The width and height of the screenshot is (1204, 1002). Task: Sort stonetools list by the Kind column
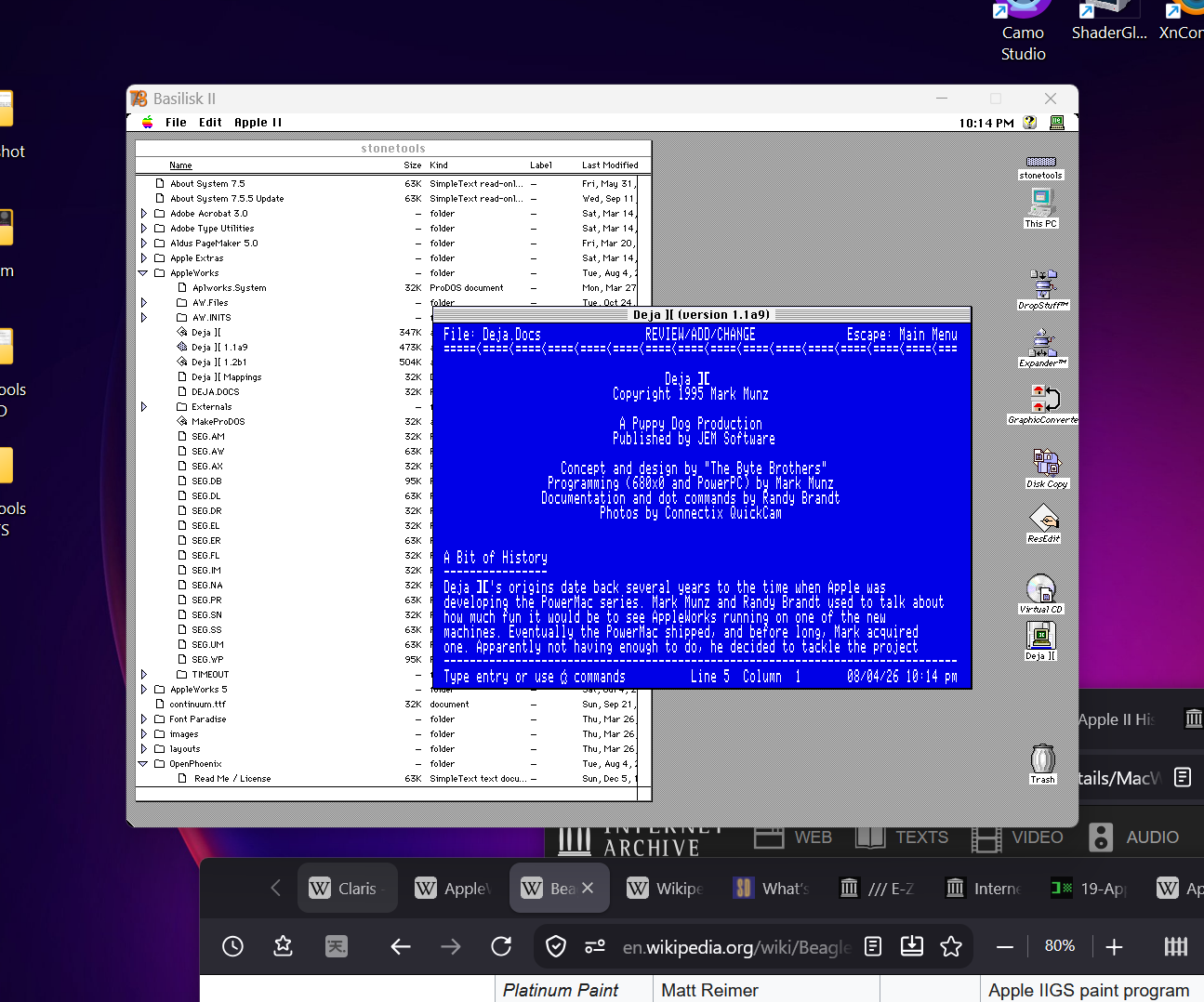pos(439,165)
